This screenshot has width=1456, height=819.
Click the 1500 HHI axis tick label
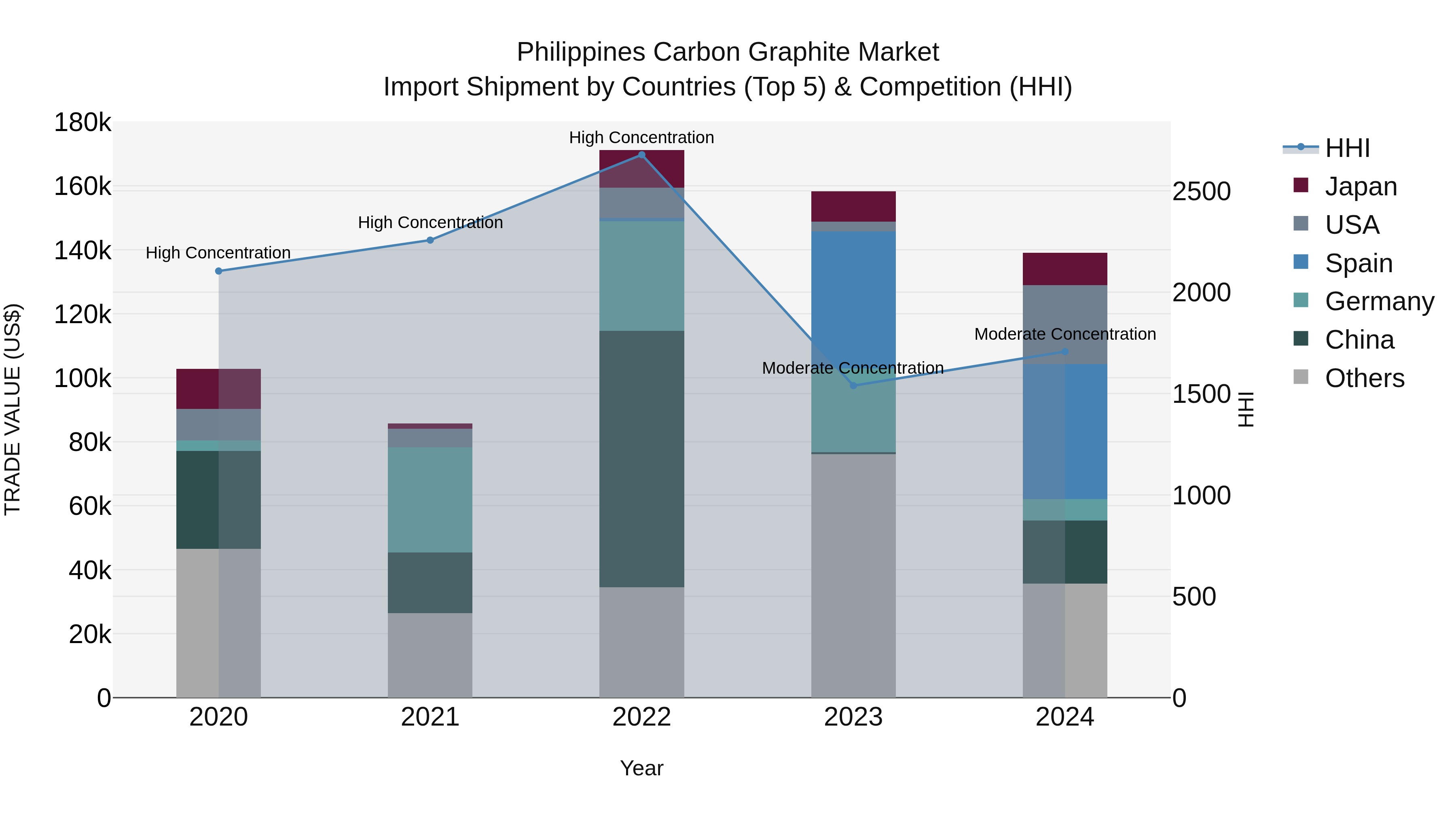[1201, 394]
